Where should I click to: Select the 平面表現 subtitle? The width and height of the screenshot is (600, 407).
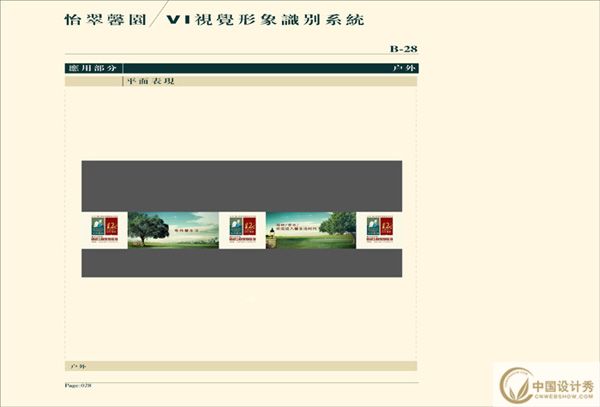(x=151, y=81)
